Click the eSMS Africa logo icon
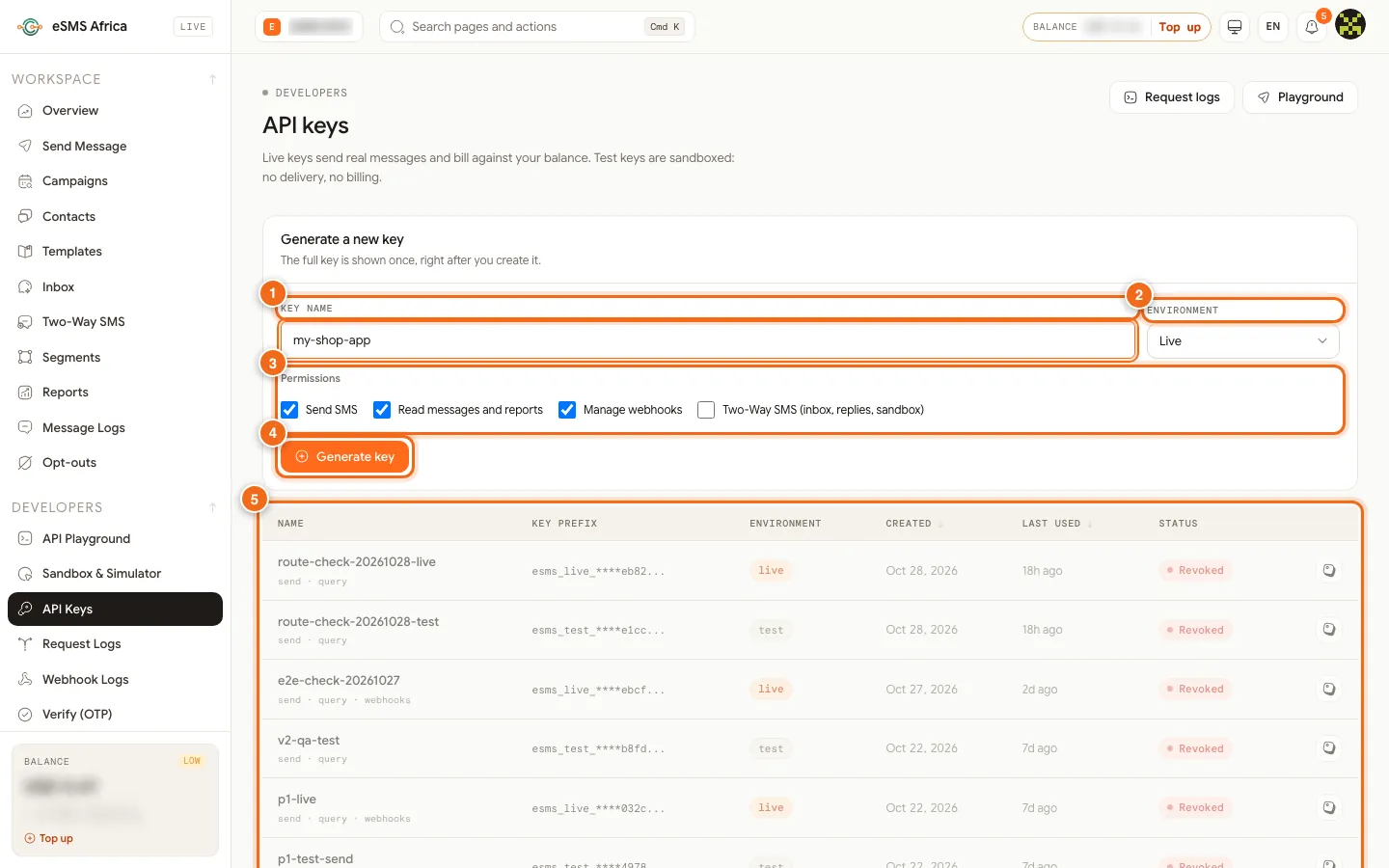Screen dimensions: 1389x868 30,27
